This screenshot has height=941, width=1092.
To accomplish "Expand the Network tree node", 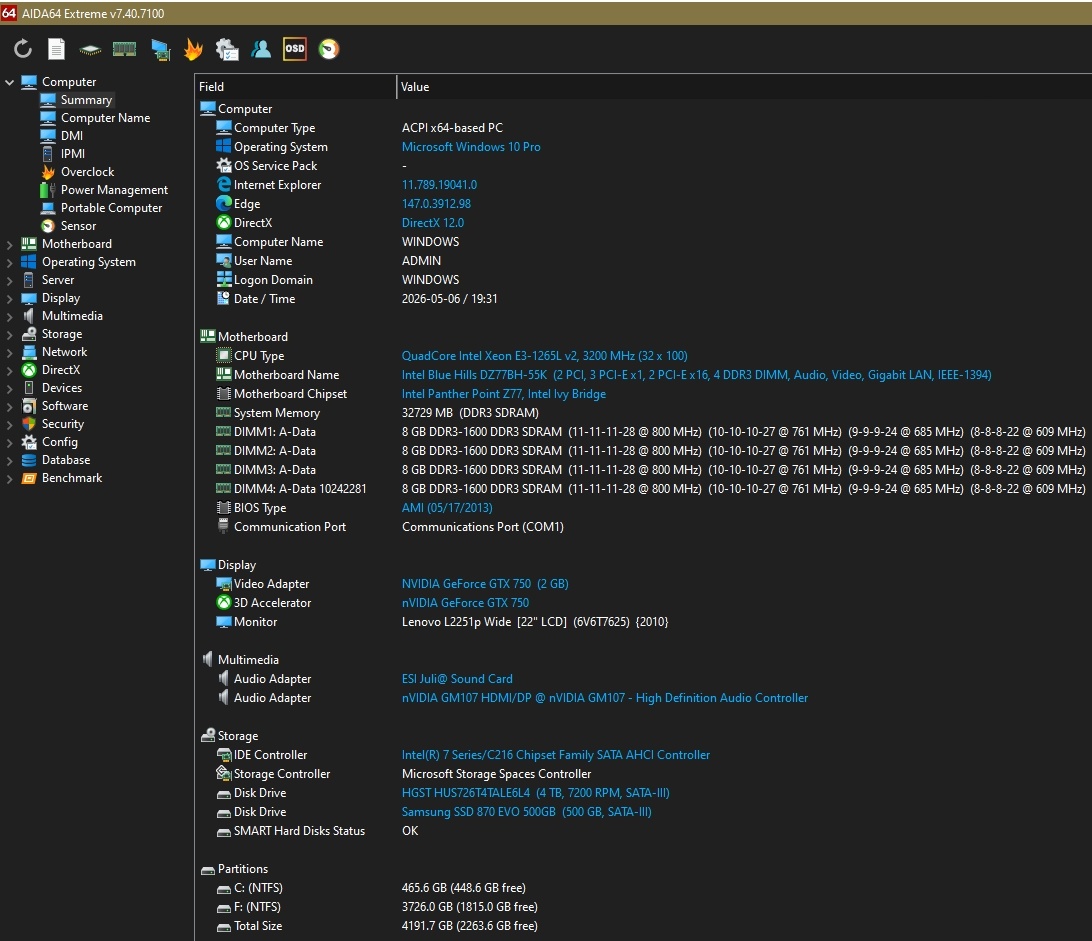I will click(x=10, y=353).
